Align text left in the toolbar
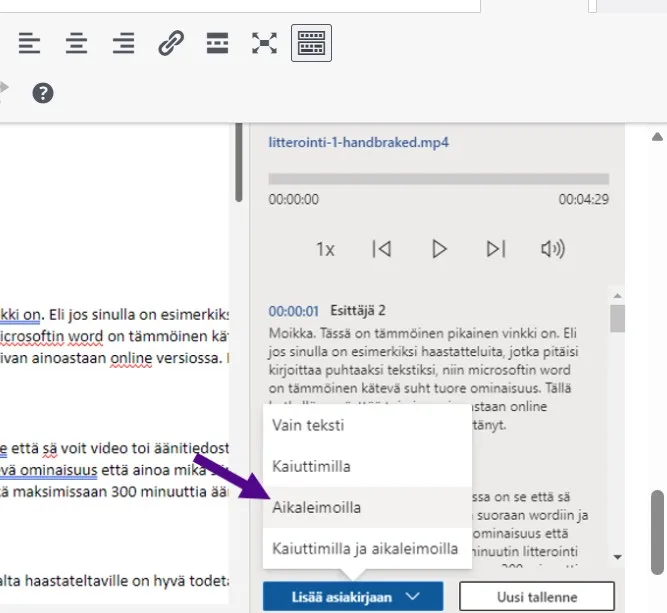 tap(29, 43)
